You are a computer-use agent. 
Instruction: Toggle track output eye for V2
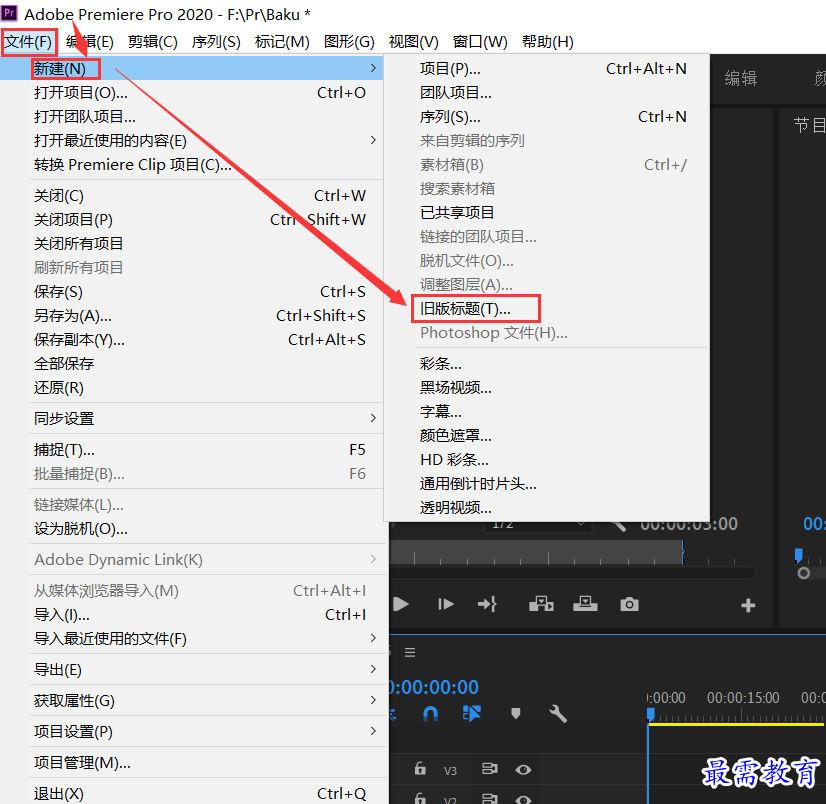point(523,799)
